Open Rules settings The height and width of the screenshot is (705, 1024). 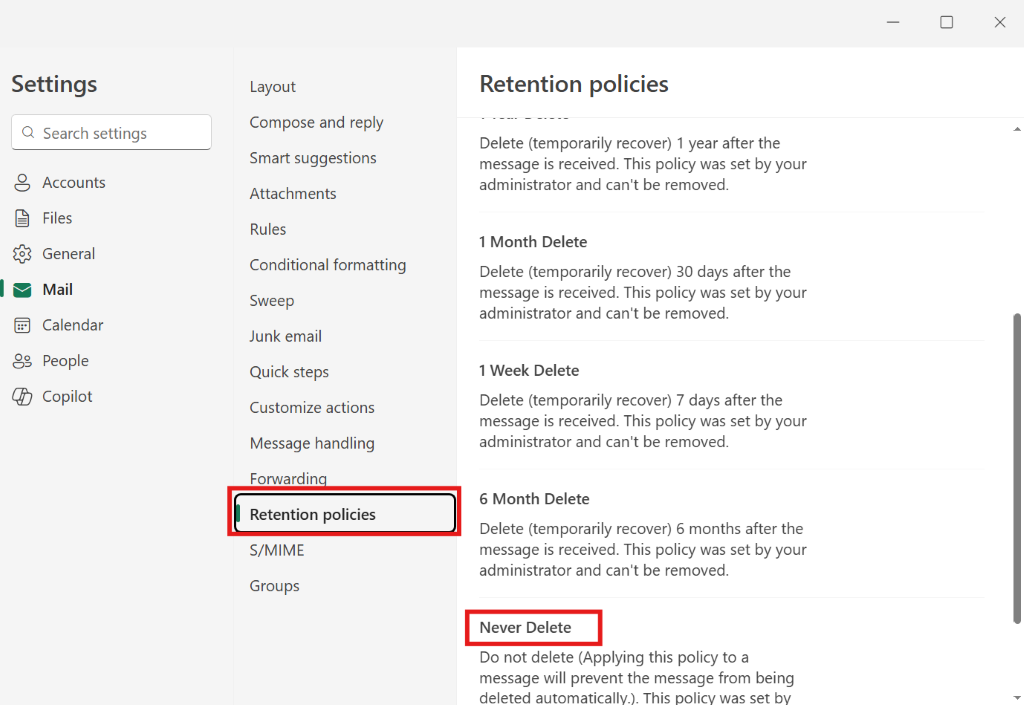267,229
